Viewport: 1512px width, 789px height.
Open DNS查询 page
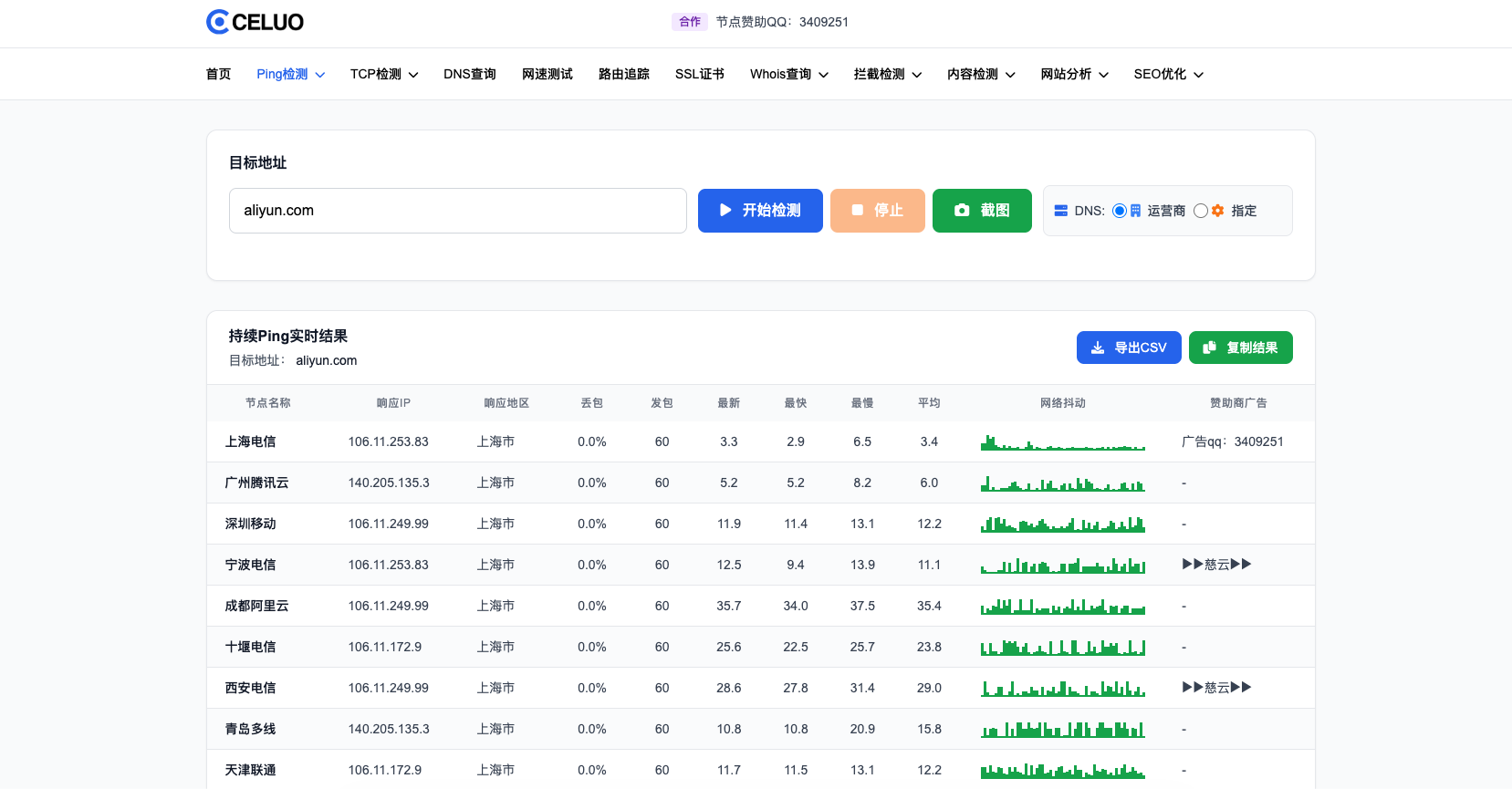[x=470, y=74]
